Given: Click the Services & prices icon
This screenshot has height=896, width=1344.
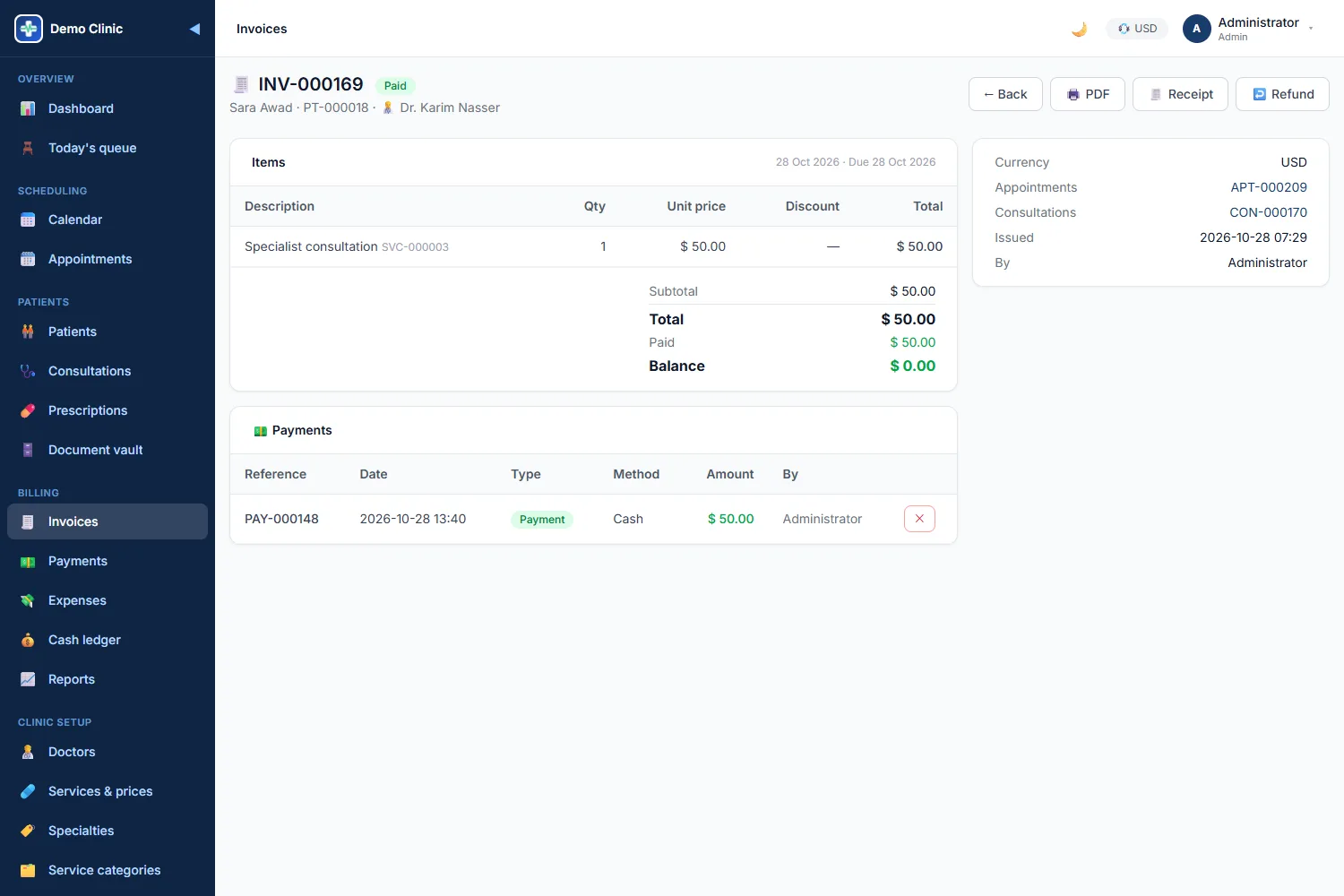Looking at the screenshot, I should [x=28, y=791].
